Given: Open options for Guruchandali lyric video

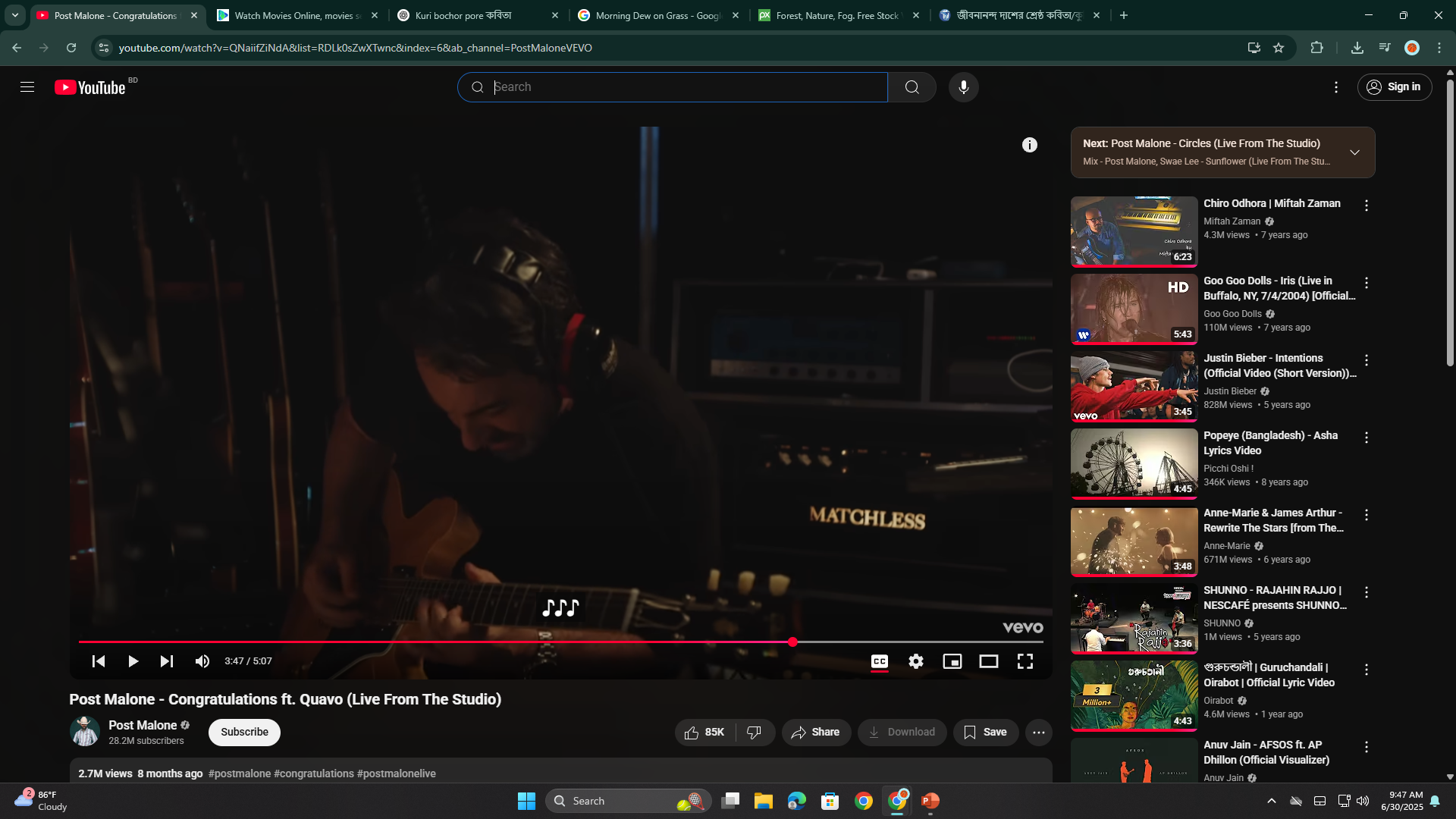Looking at the screenshot, I should (1367, 670).
